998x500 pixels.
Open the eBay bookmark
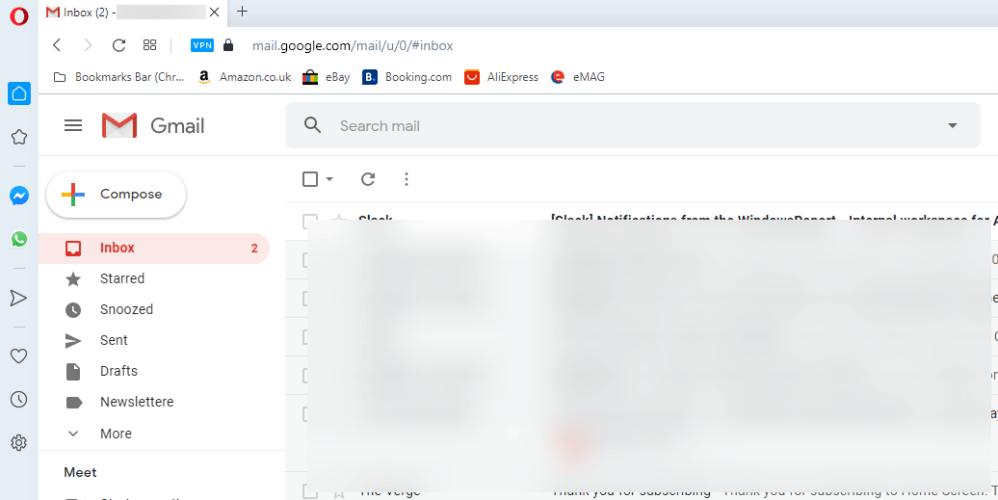(326, 77)
